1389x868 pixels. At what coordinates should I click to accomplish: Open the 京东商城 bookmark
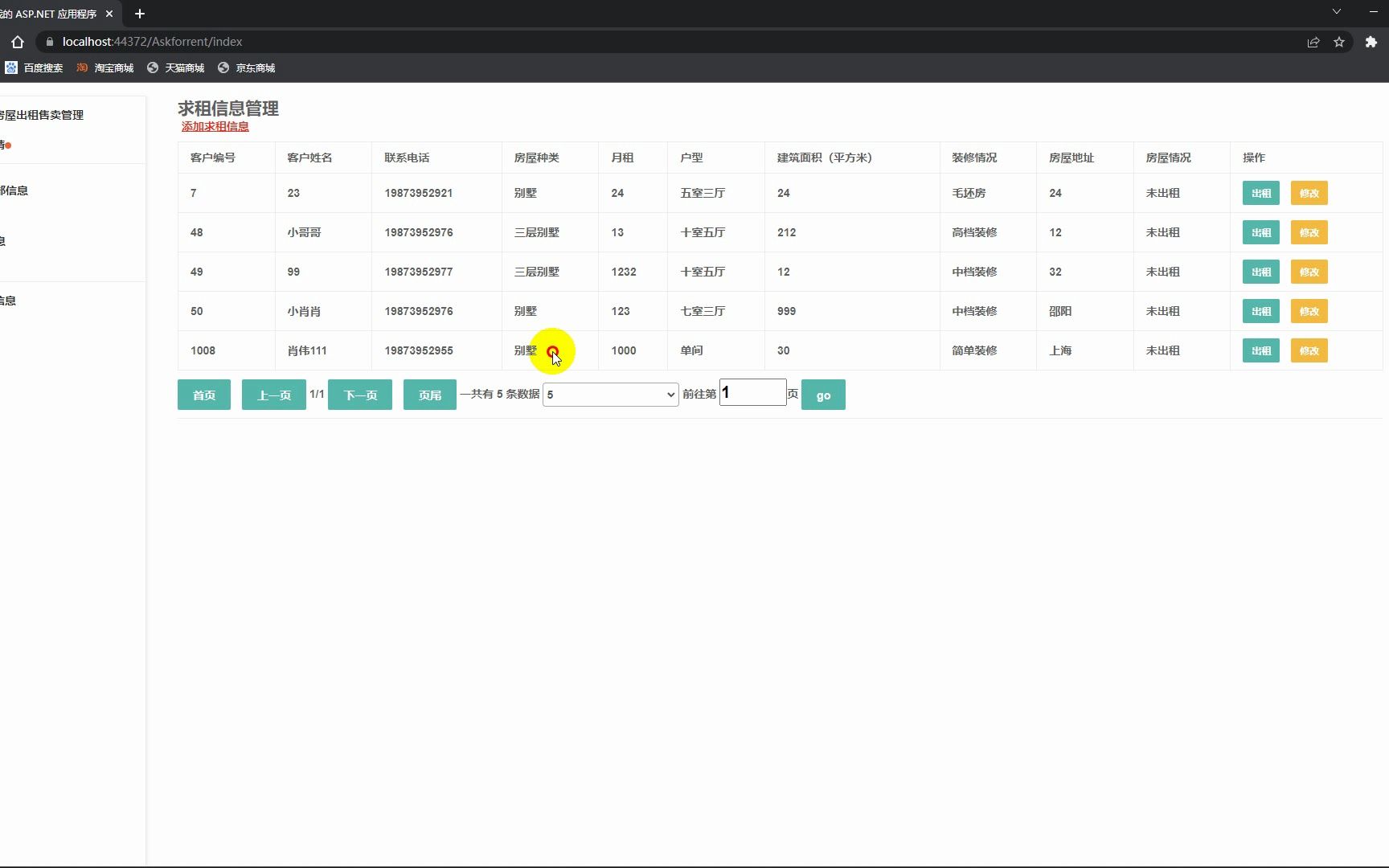coord(246,68)
